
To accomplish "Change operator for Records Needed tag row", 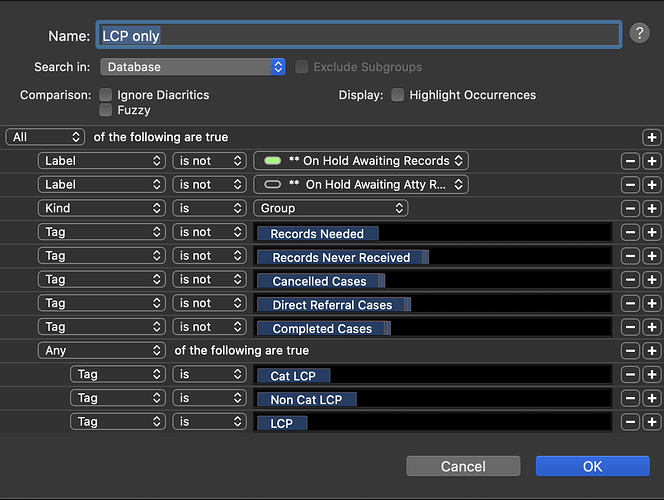I will tap(210, 232).
